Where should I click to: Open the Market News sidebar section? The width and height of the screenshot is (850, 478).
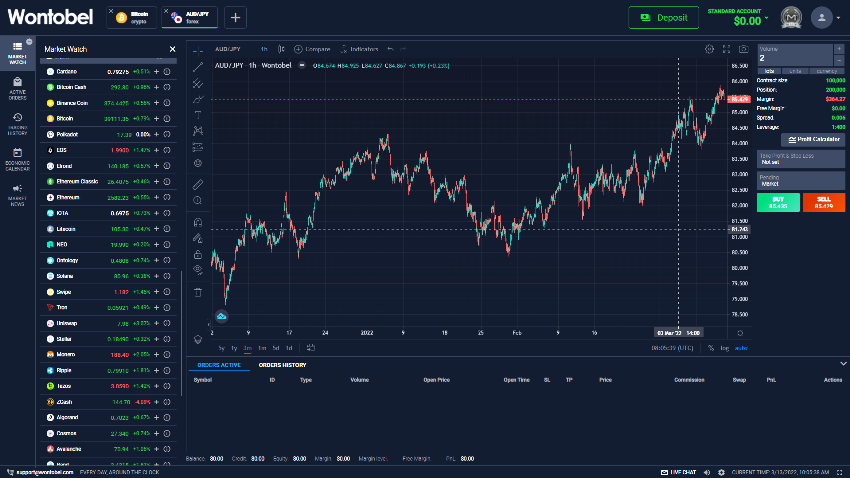(17, 196)
